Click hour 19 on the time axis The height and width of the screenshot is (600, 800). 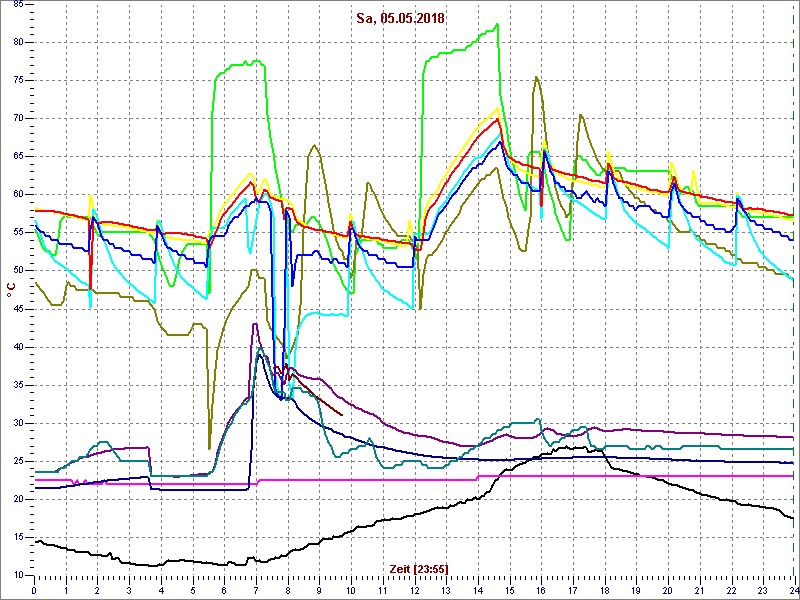tap(636, 589)
